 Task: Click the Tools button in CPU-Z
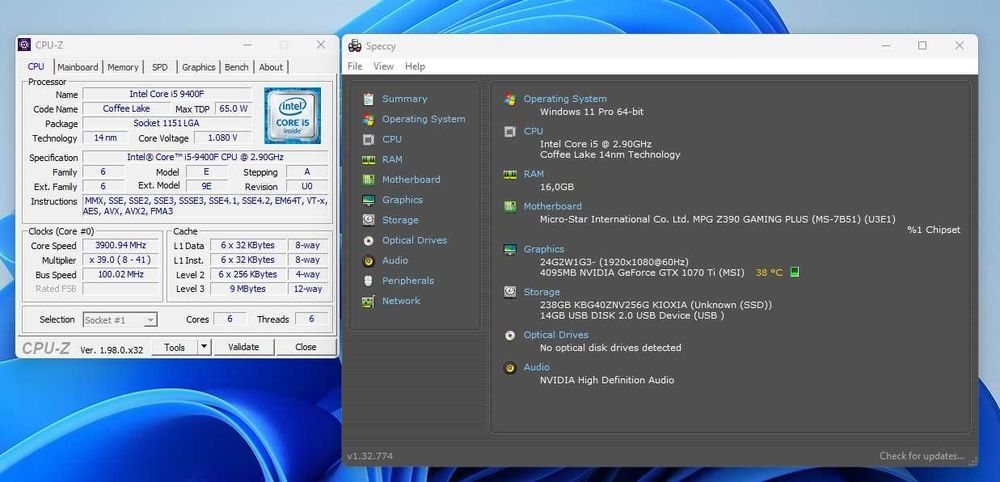174,347
